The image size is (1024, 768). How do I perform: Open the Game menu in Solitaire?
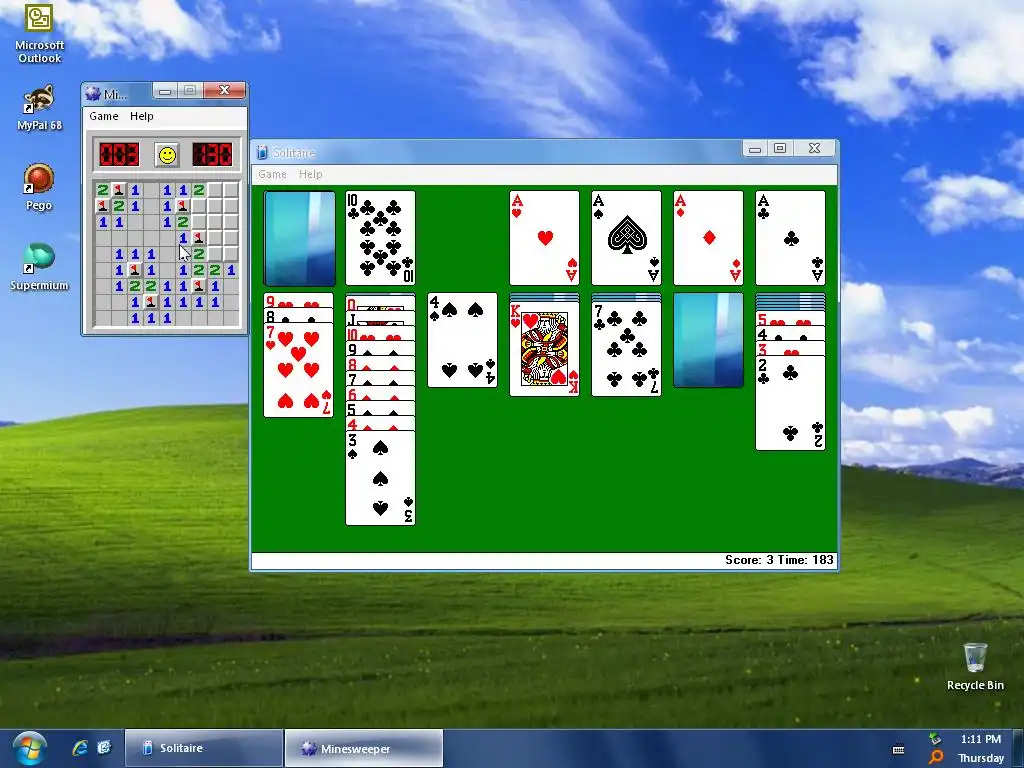[272, 174]
